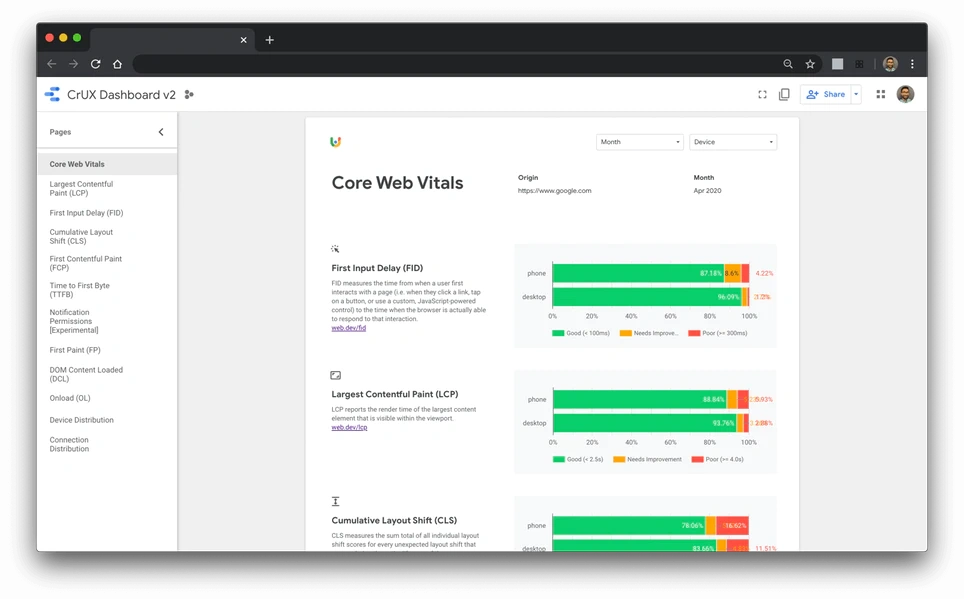Click the browser back arrow

click(x=50, y=63)
